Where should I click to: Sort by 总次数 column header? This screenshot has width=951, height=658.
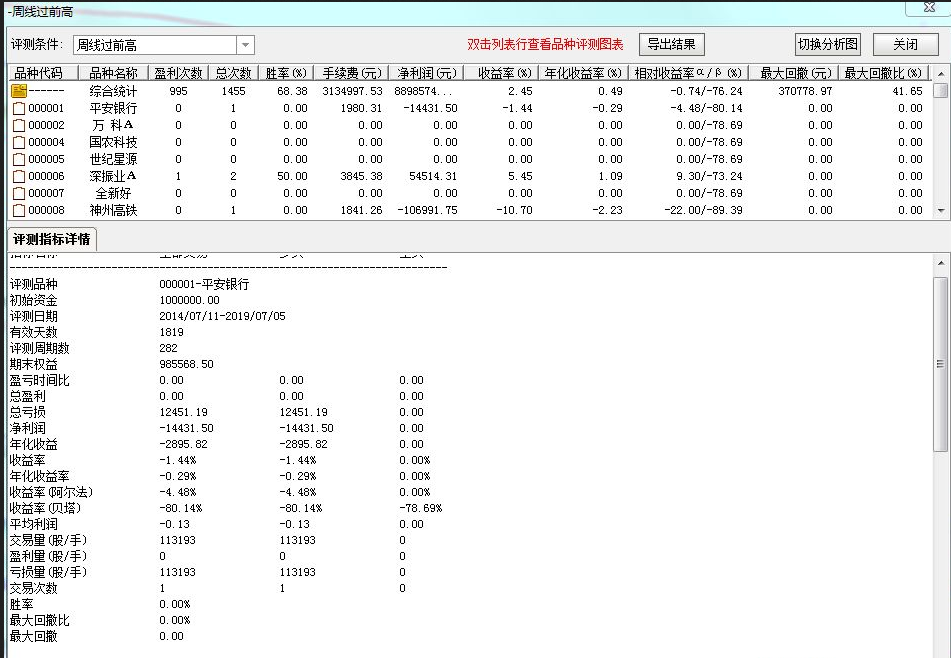(234, 73)
